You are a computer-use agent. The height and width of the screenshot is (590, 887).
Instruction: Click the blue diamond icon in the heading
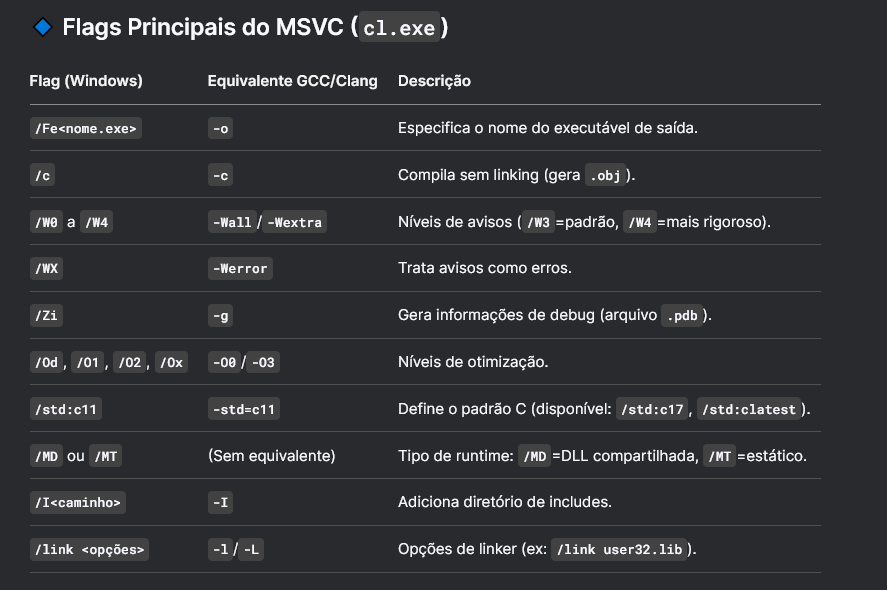[x=43, y=28]
